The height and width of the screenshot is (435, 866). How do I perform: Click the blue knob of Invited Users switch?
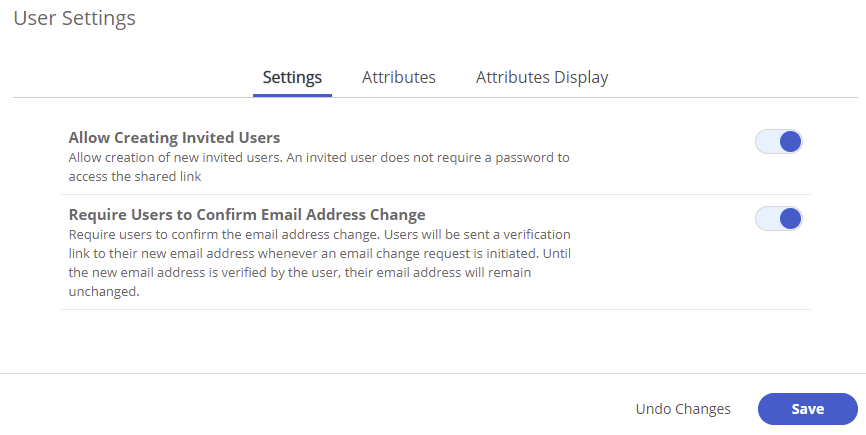coord(790,141)
